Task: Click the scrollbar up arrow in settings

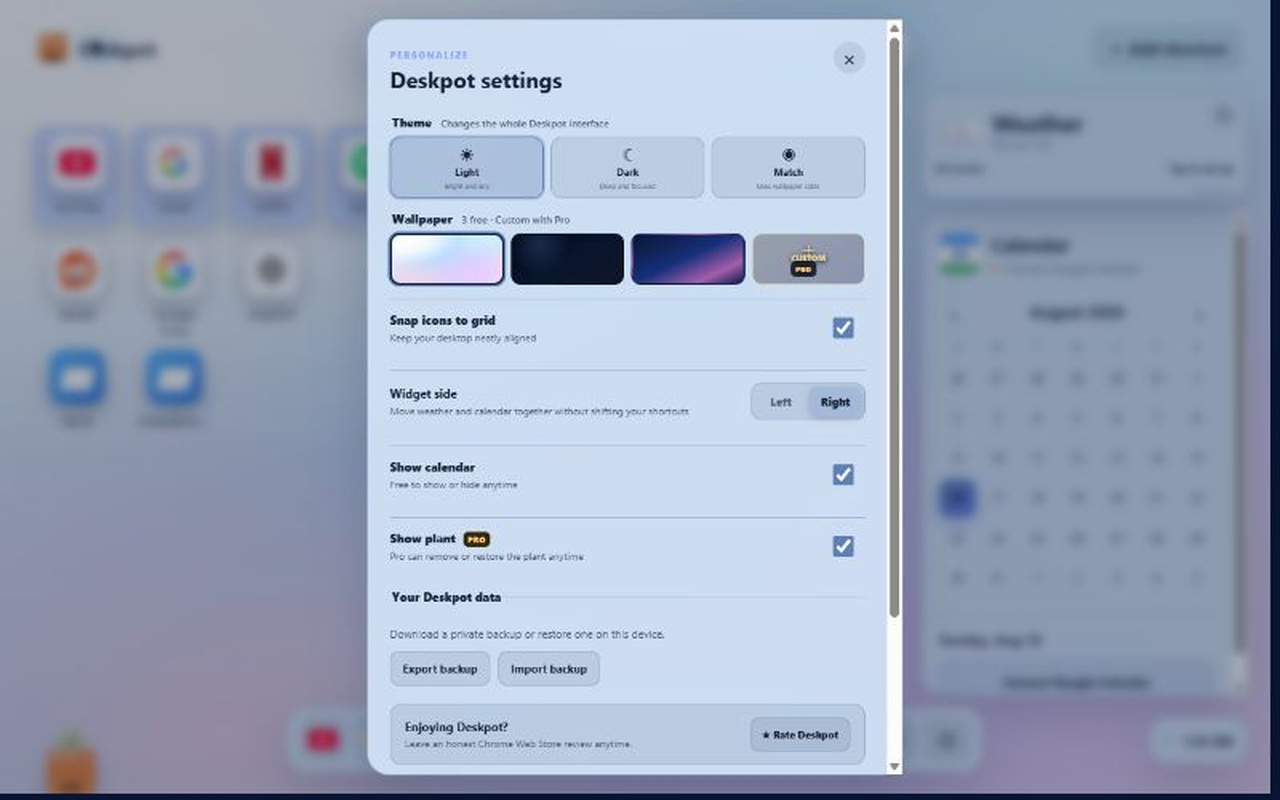Action: pos(894,27)
